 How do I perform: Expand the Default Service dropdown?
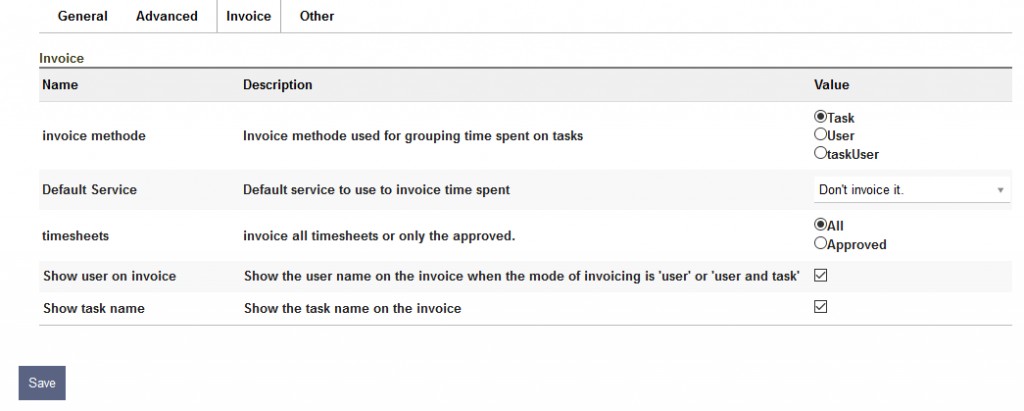911,190
